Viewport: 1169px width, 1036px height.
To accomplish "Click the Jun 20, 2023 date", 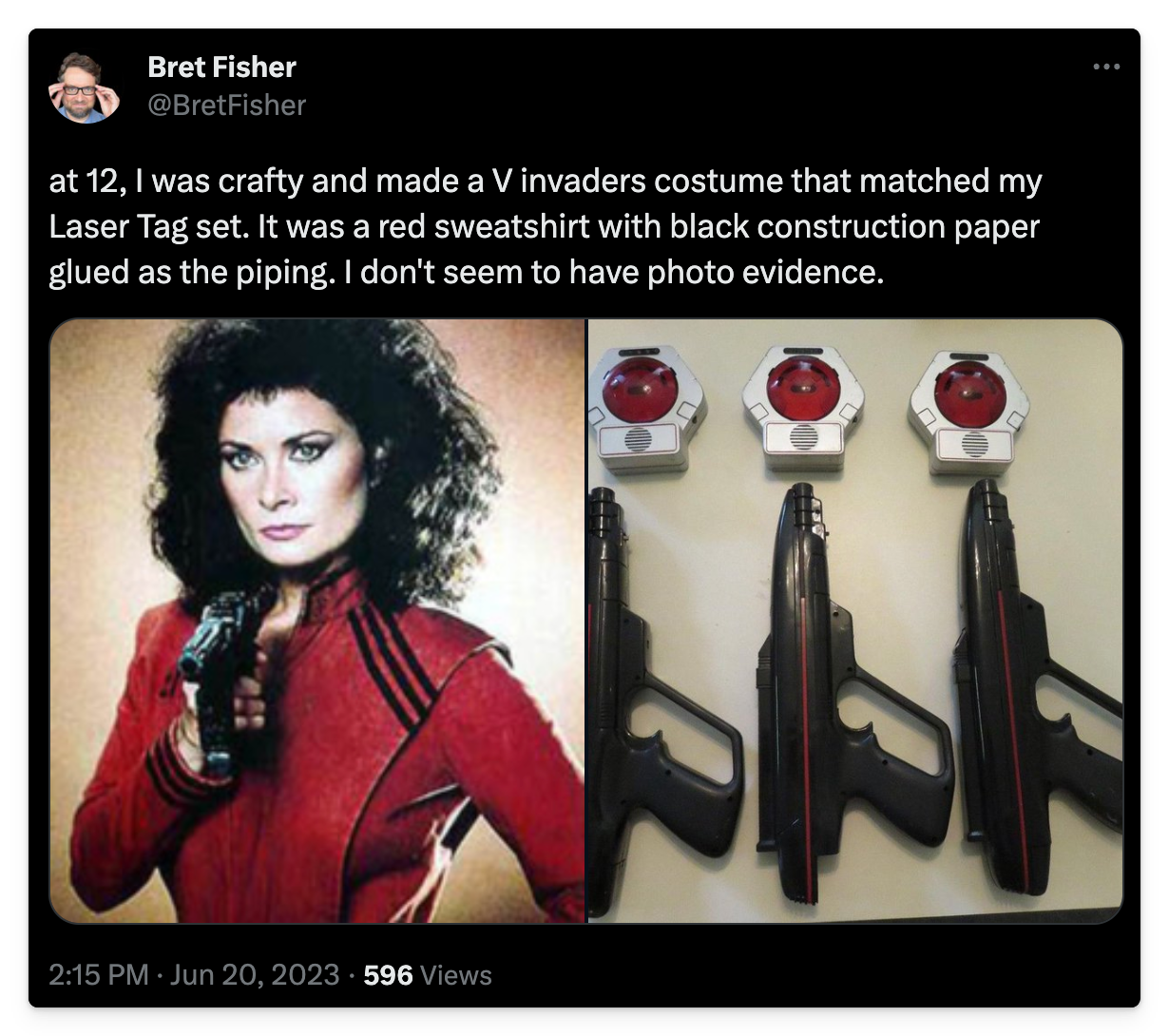I will click(x=254, y=975).
